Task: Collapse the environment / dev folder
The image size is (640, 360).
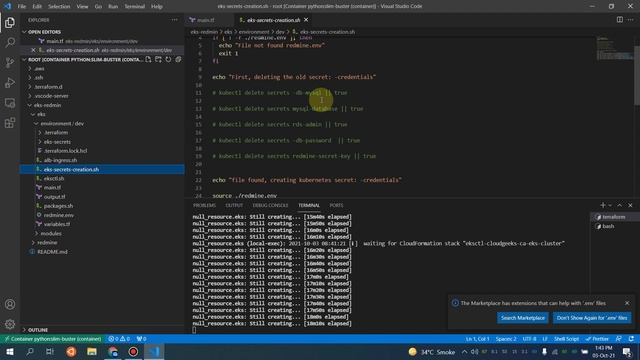Action: (62, 123)
